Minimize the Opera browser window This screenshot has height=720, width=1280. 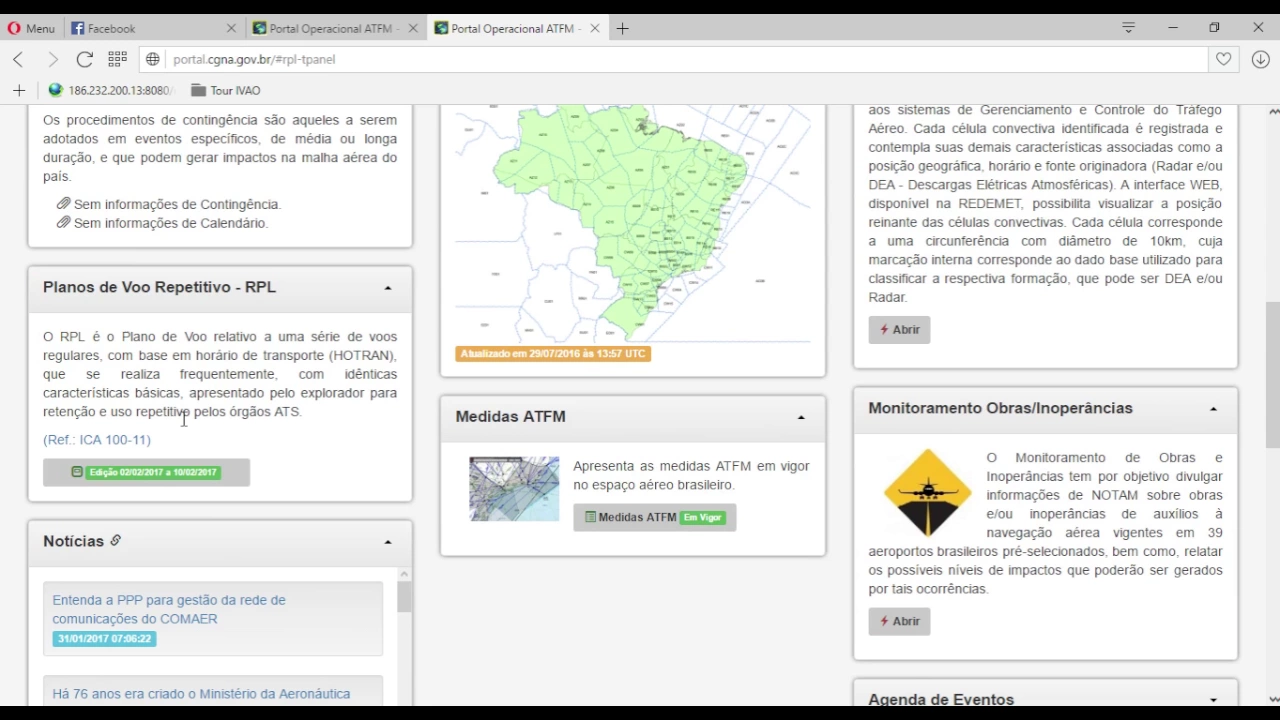[1172, 28]
